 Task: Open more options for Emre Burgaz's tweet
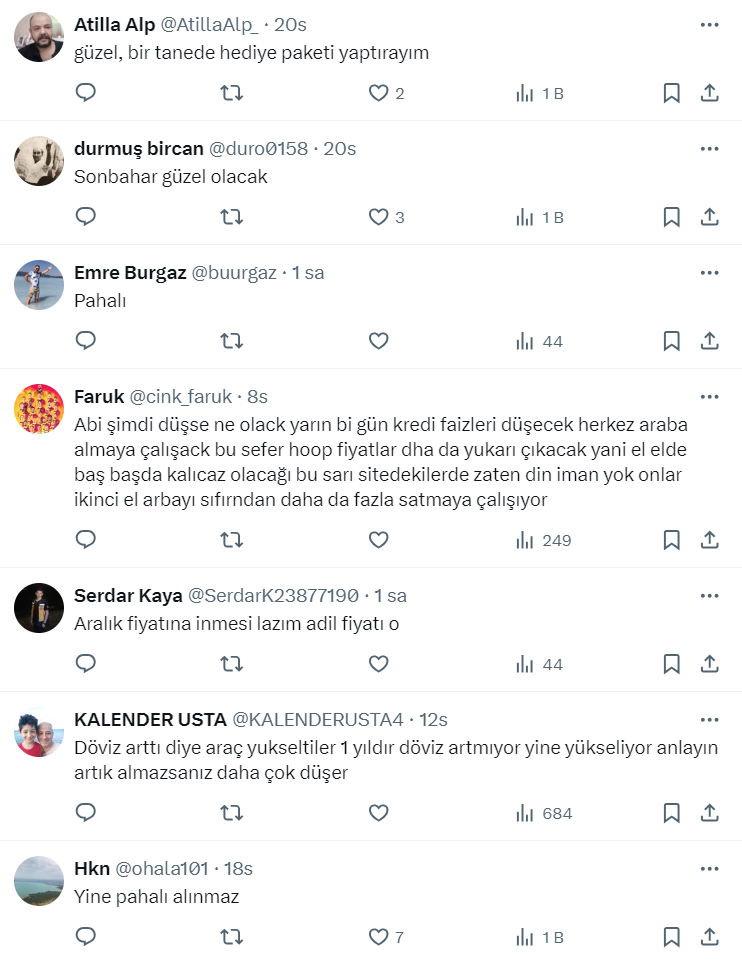[x=709, y=273]
